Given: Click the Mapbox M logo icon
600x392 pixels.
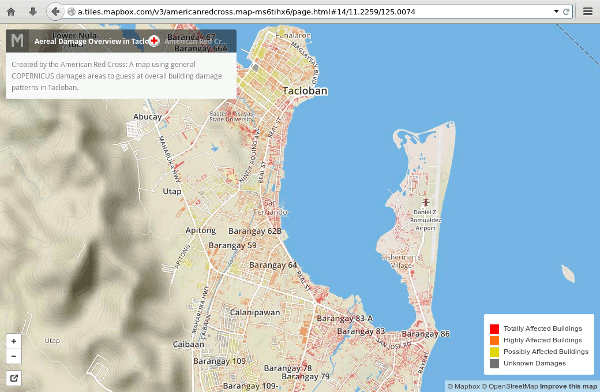Looking at the screenshot, I should tap(17, 41).
